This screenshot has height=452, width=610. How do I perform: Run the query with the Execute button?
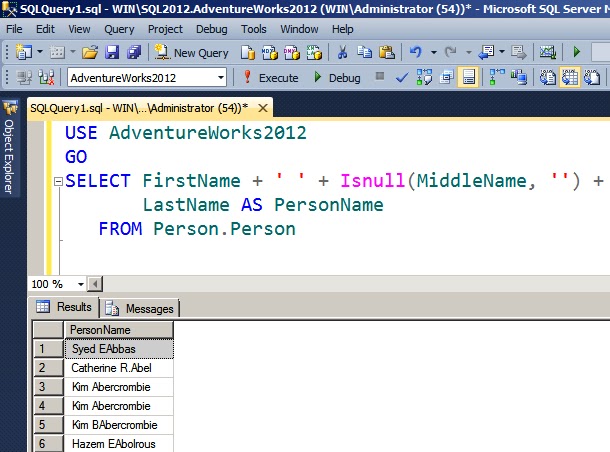271,77
